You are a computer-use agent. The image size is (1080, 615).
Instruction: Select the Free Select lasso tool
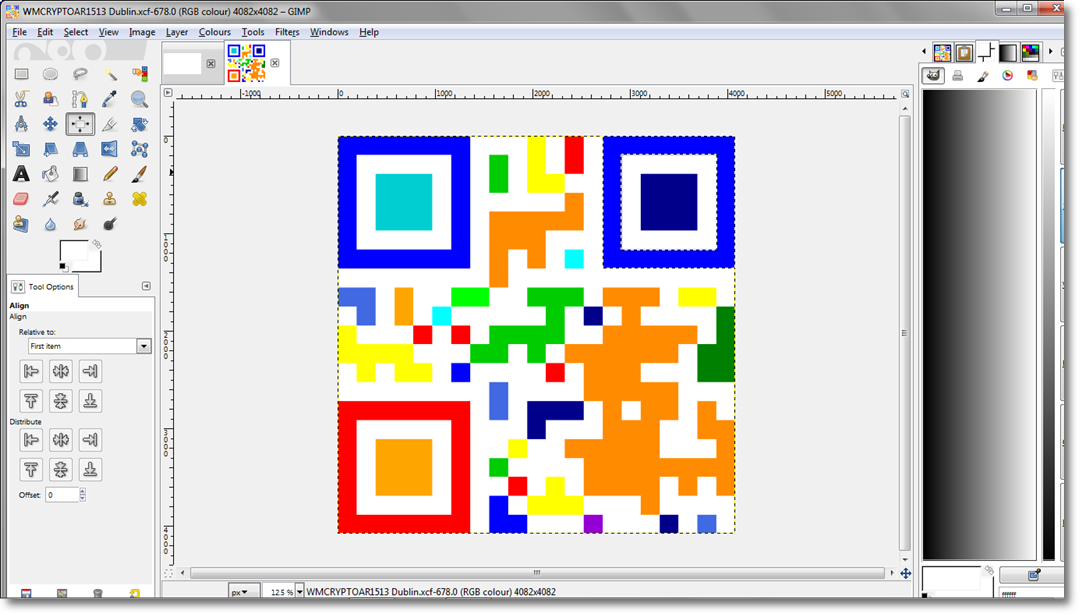click(x=80, y=74)
